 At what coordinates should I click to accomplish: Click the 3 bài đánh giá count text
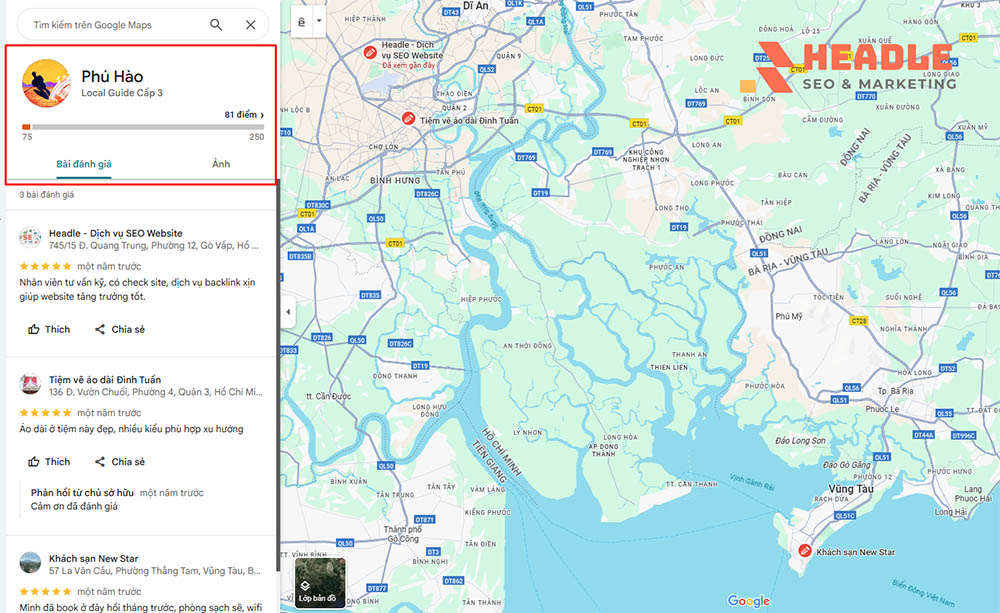pos(47,195)
